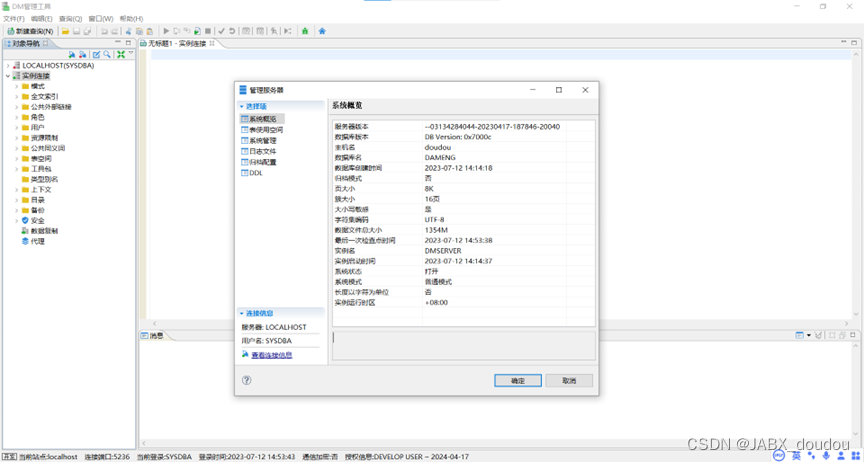This screenshot has width=864, height=462.
Task: Expand the 安全 node in the tree
Action: (17, 221)
